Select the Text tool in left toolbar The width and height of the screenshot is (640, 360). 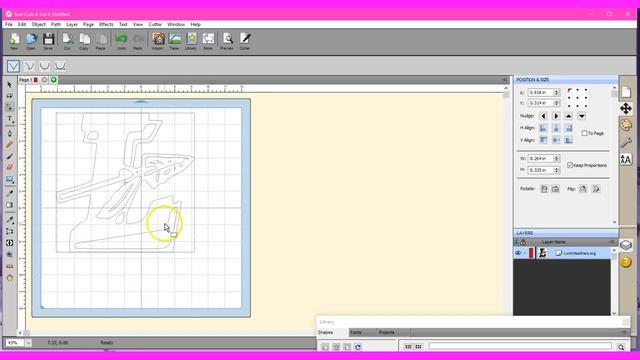tap(9, 119)
